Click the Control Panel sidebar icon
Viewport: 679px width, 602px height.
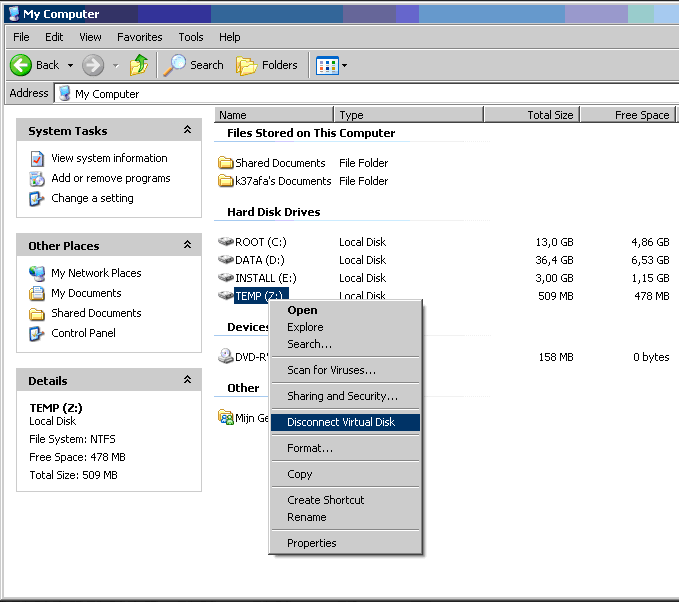[37, 333]
